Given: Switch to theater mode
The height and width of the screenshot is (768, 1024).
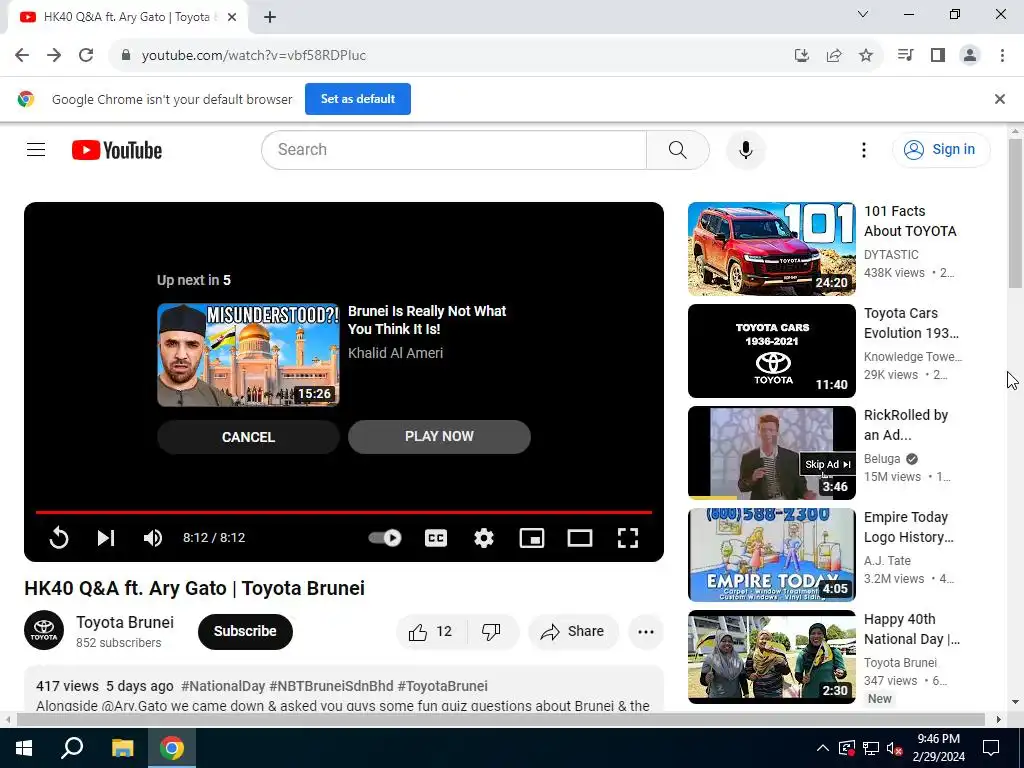Looking at the screenshot, I should pos(579,537).
